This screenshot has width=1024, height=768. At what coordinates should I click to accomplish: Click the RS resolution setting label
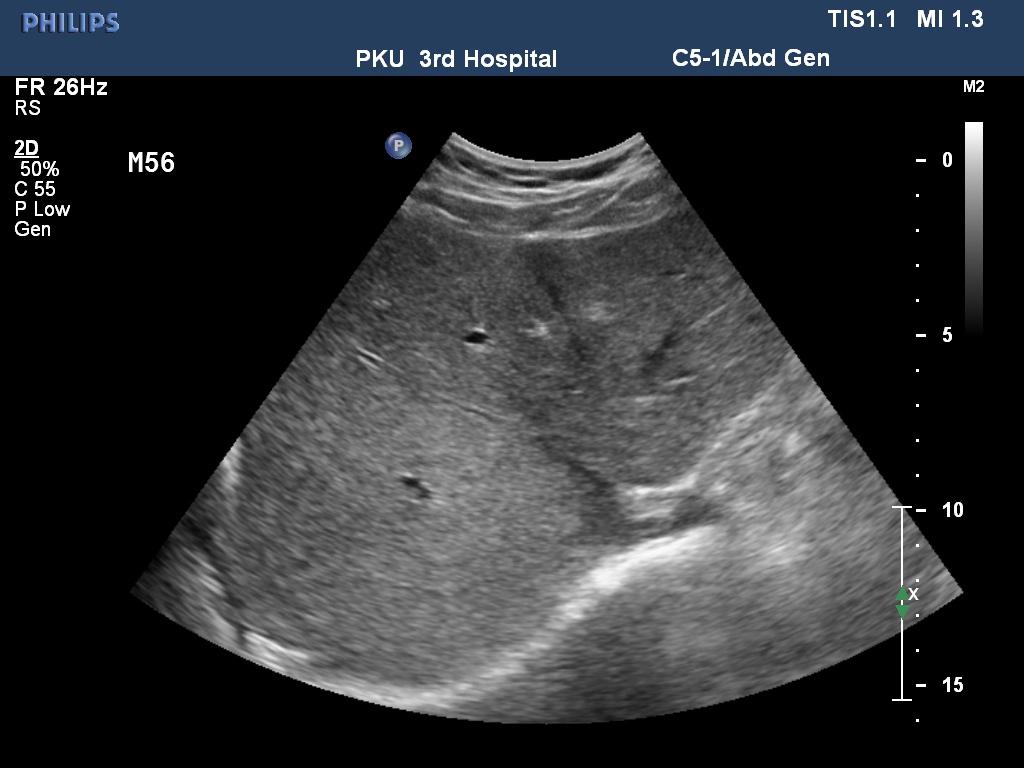click(27, 108)
